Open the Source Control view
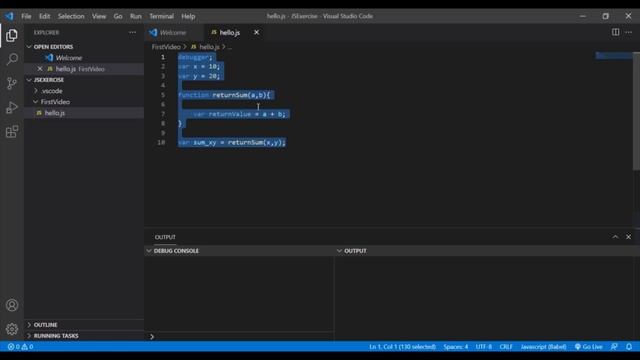Screen dimensions: 640x360 tap(12, 84)
